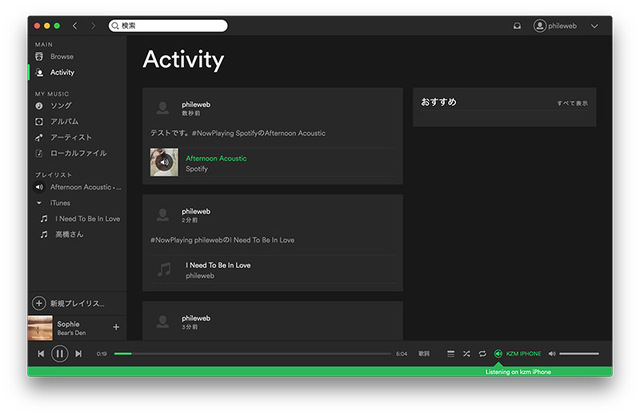Image resolution: width=640 pixels, height=416 pixels.
Task: Adjust the volume slider
Action: click(x=580, y=353)
